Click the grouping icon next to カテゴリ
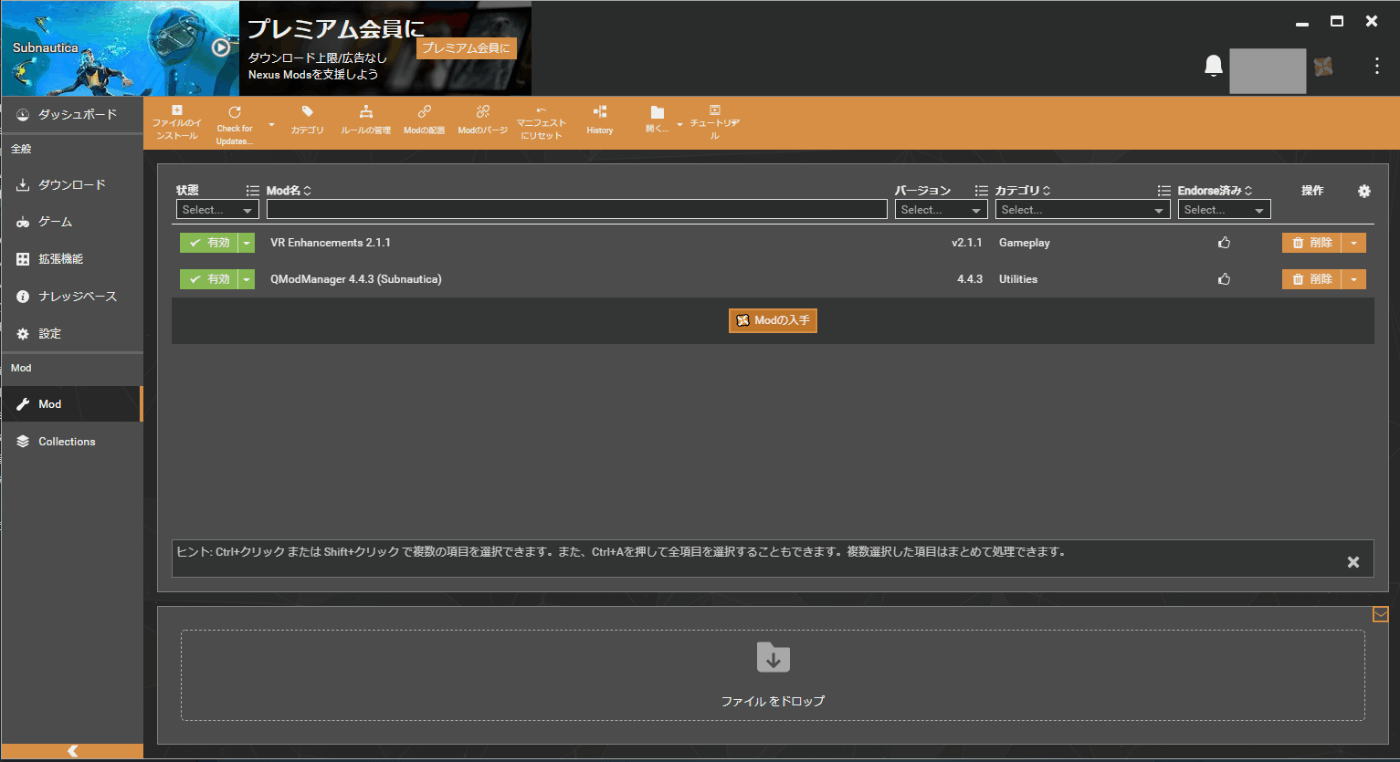Image resolution: width=1400 pixels, height=762 pixels. (981, 190)
